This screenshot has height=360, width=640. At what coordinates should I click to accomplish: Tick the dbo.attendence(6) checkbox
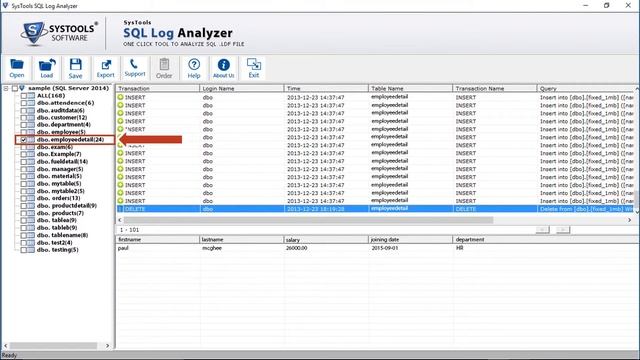(24, 103)
